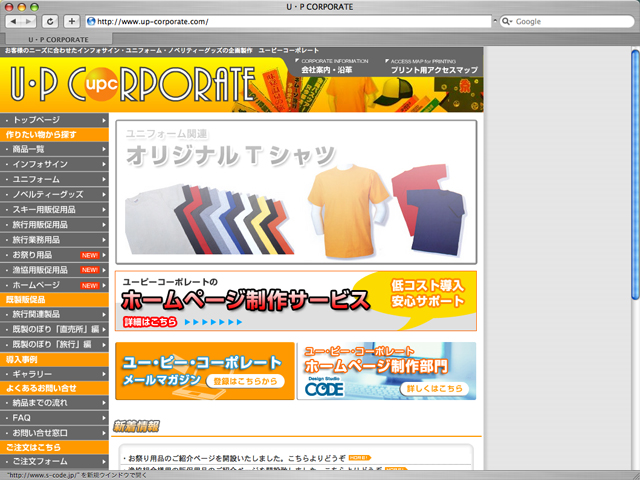Open 会社案内・沿革 corporate information link

[327, 70]
